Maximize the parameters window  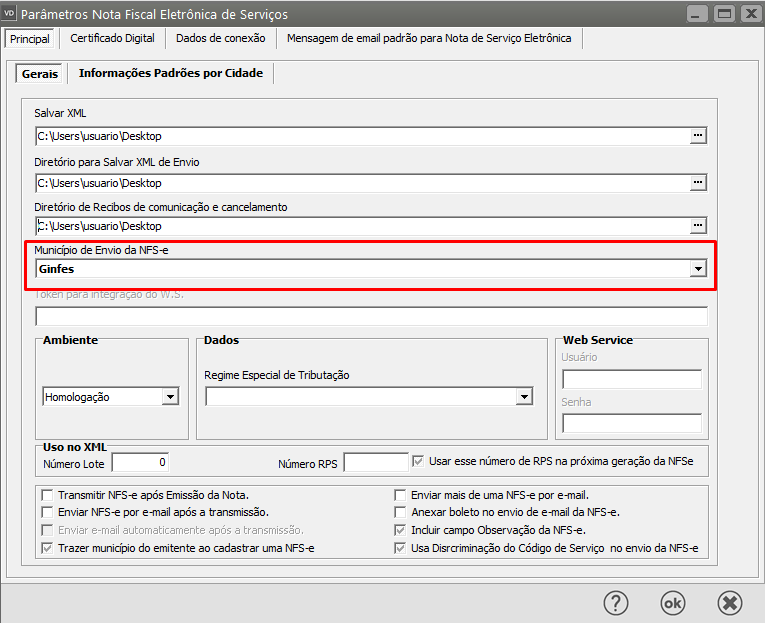(x=723, y=14)
